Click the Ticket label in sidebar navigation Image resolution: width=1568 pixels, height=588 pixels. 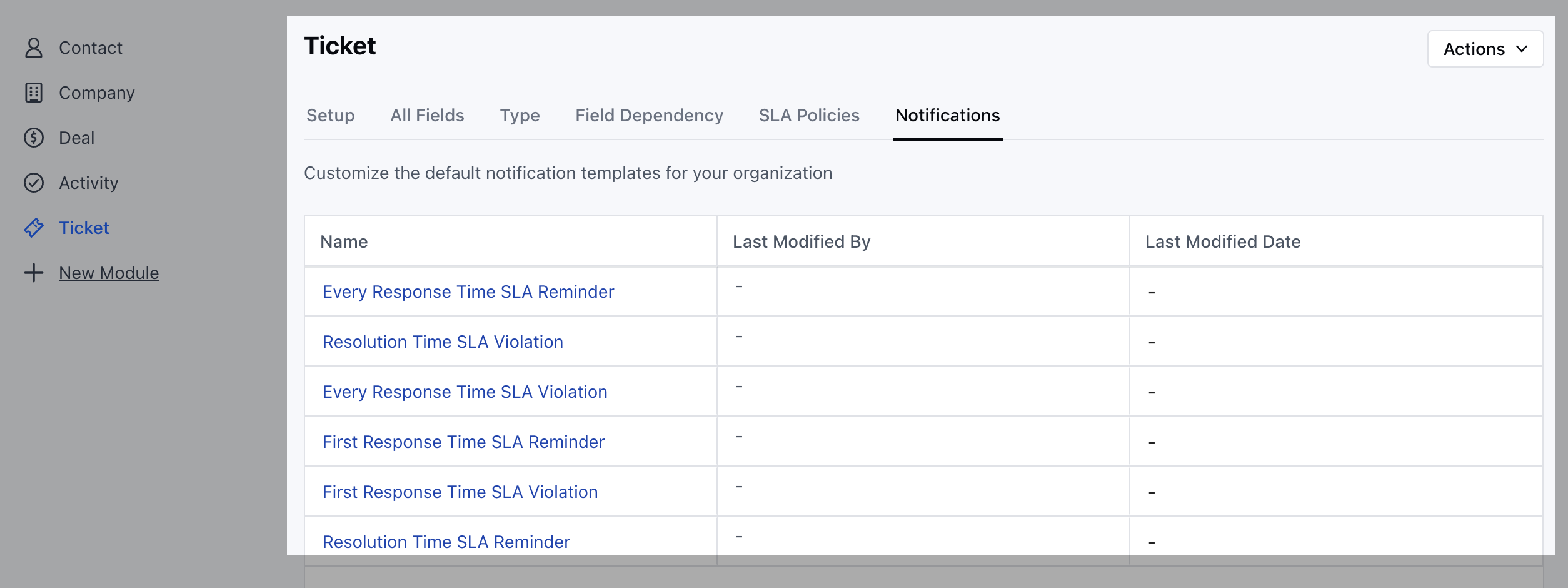84,228
